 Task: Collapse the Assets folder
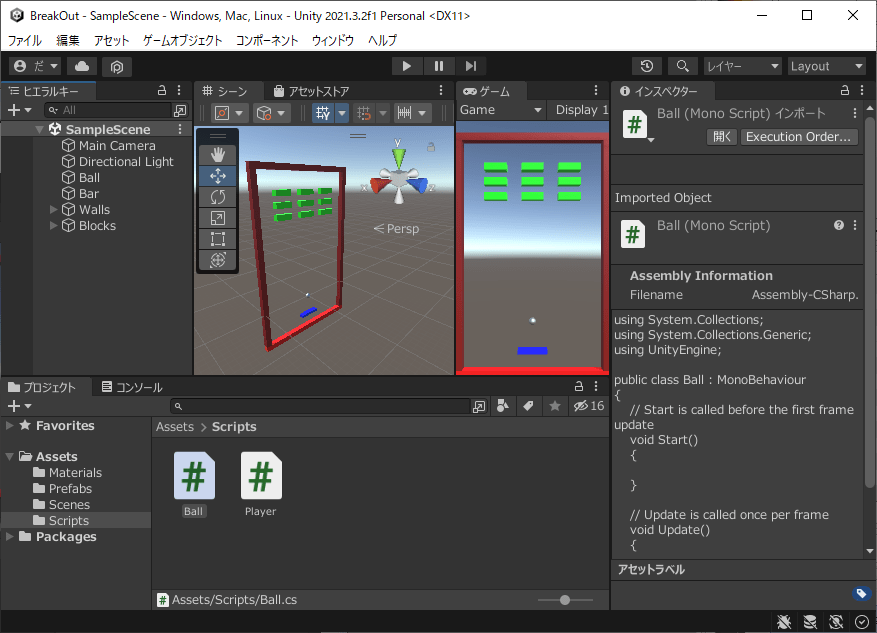10,457
